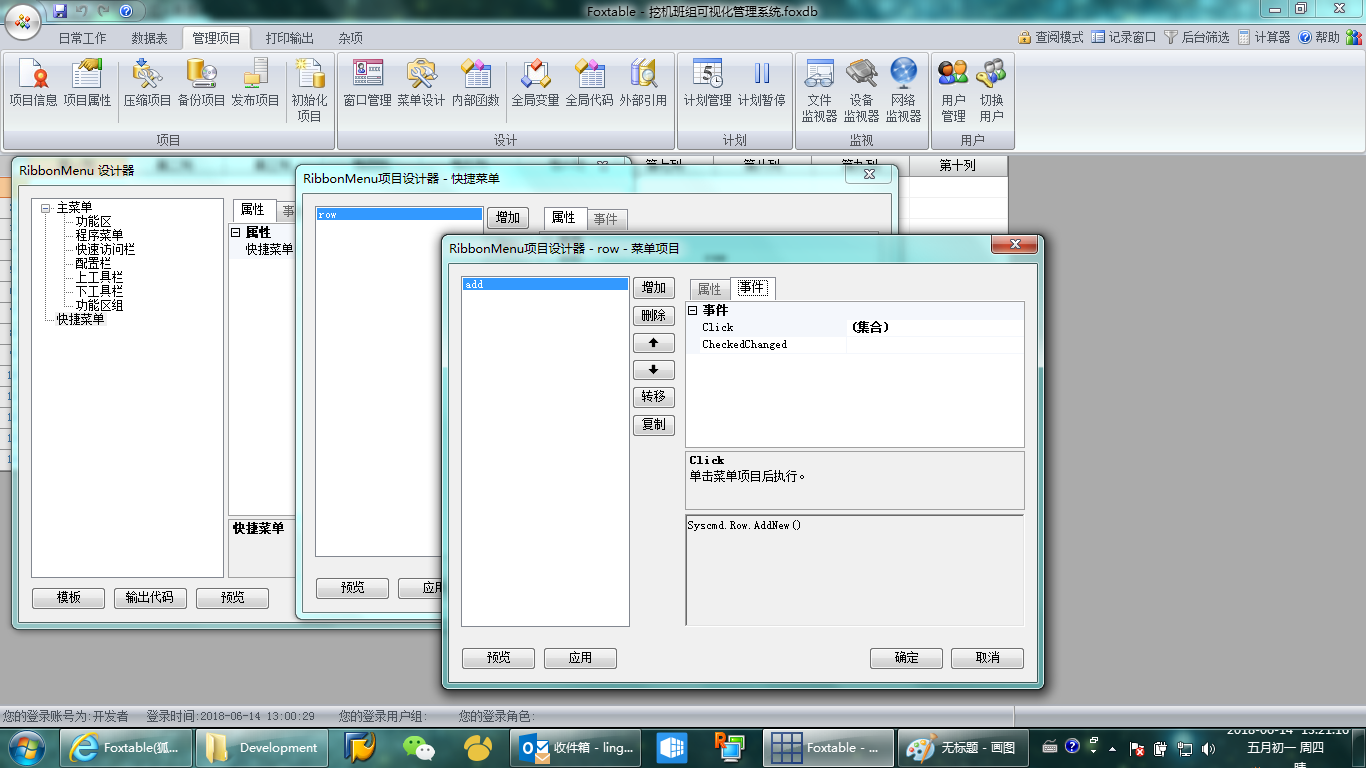Select 事件 tab in the row menu-item designer
The height and width of the screenshot is (768, 1366).
pyautogui.click(x=751, y=288)
